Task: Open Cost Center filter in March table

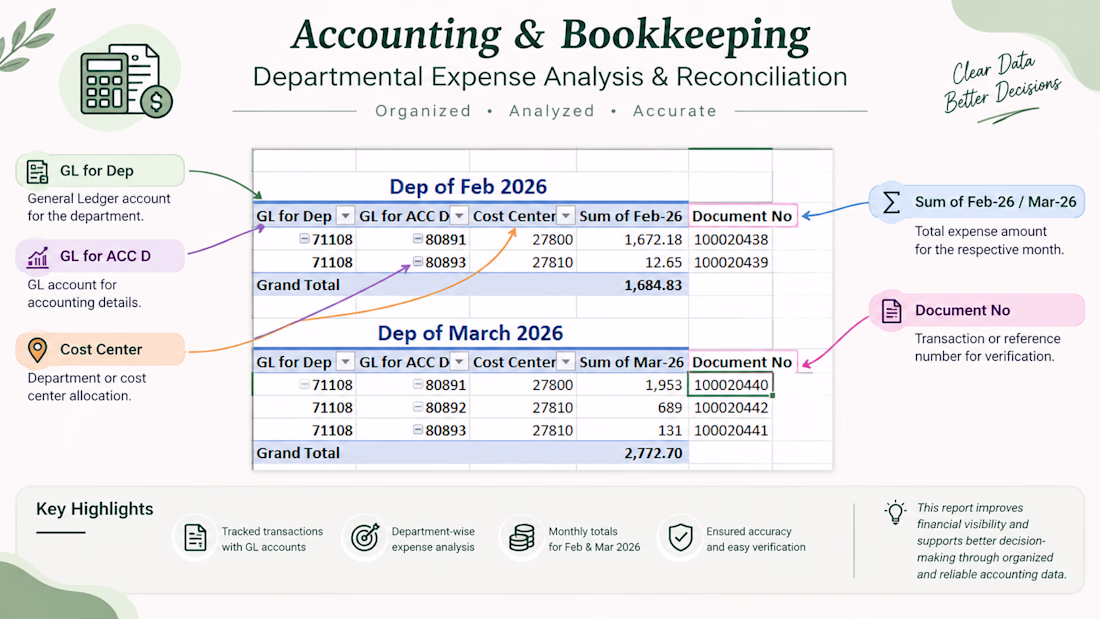Action: coord(565,361)
